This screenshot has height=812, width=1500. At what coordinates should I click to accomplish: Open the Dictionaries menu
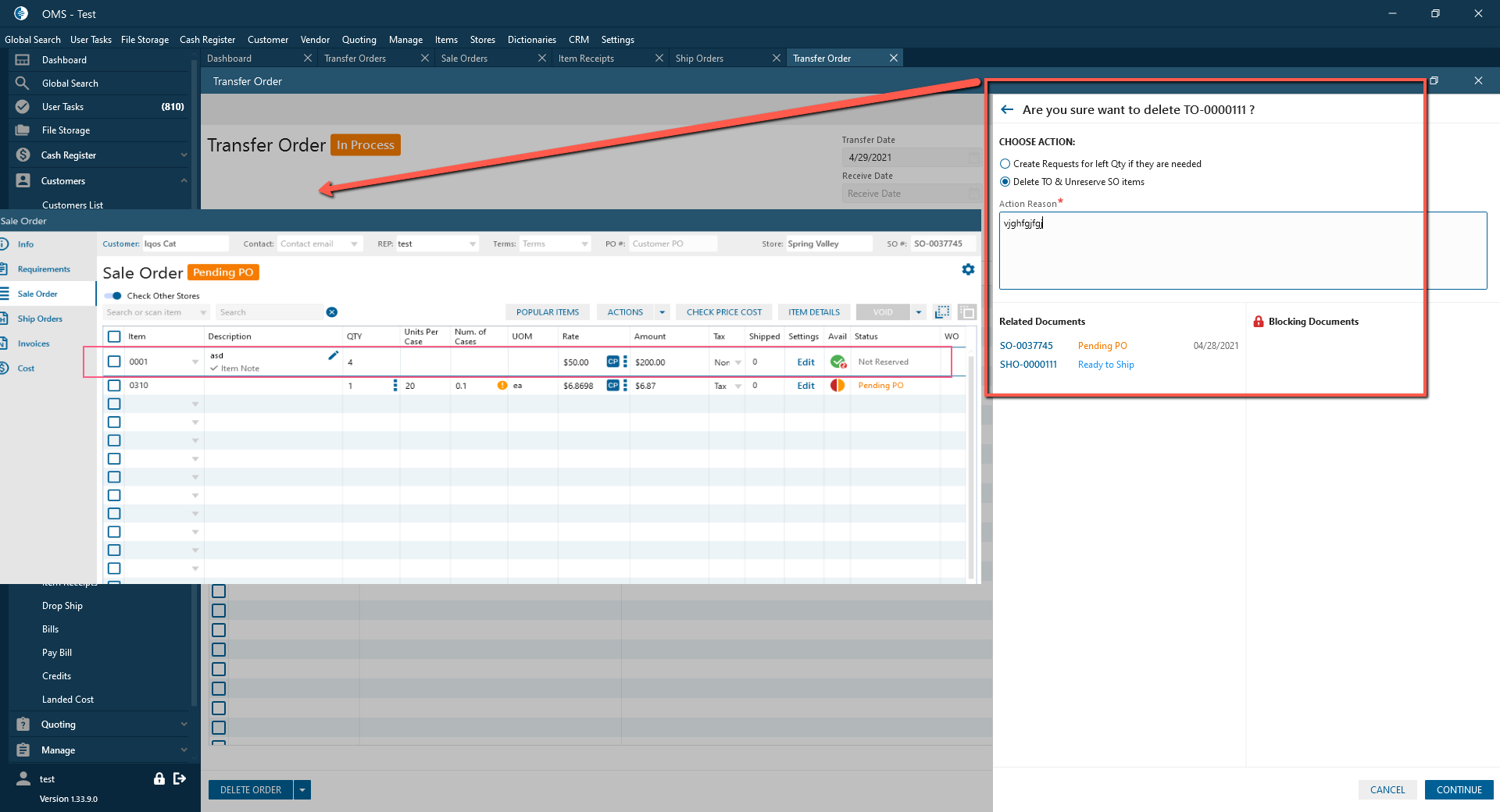532,40
